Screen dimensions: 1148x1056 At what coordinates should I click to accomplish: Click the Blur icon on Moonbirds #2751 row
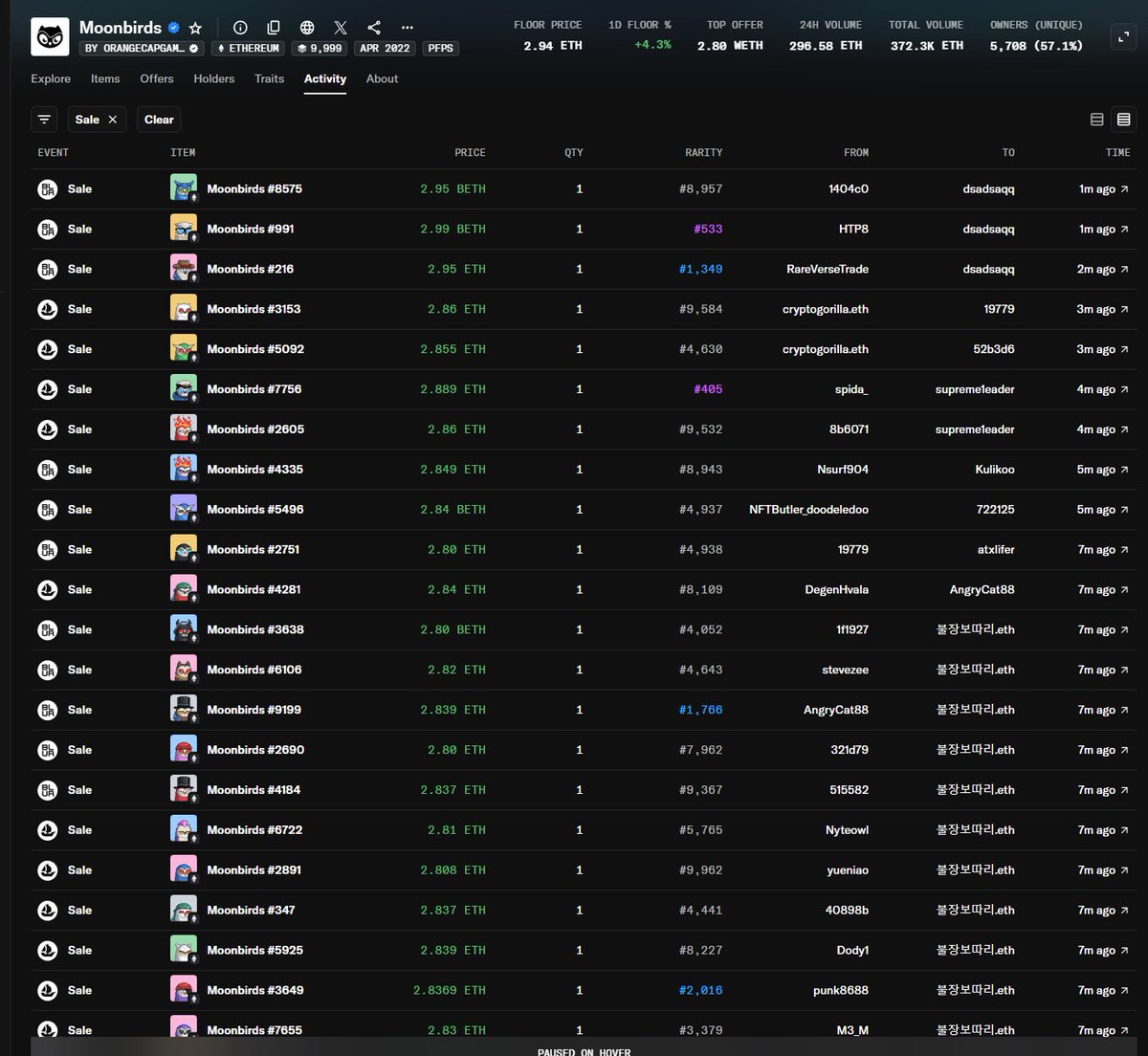[47, 550]
